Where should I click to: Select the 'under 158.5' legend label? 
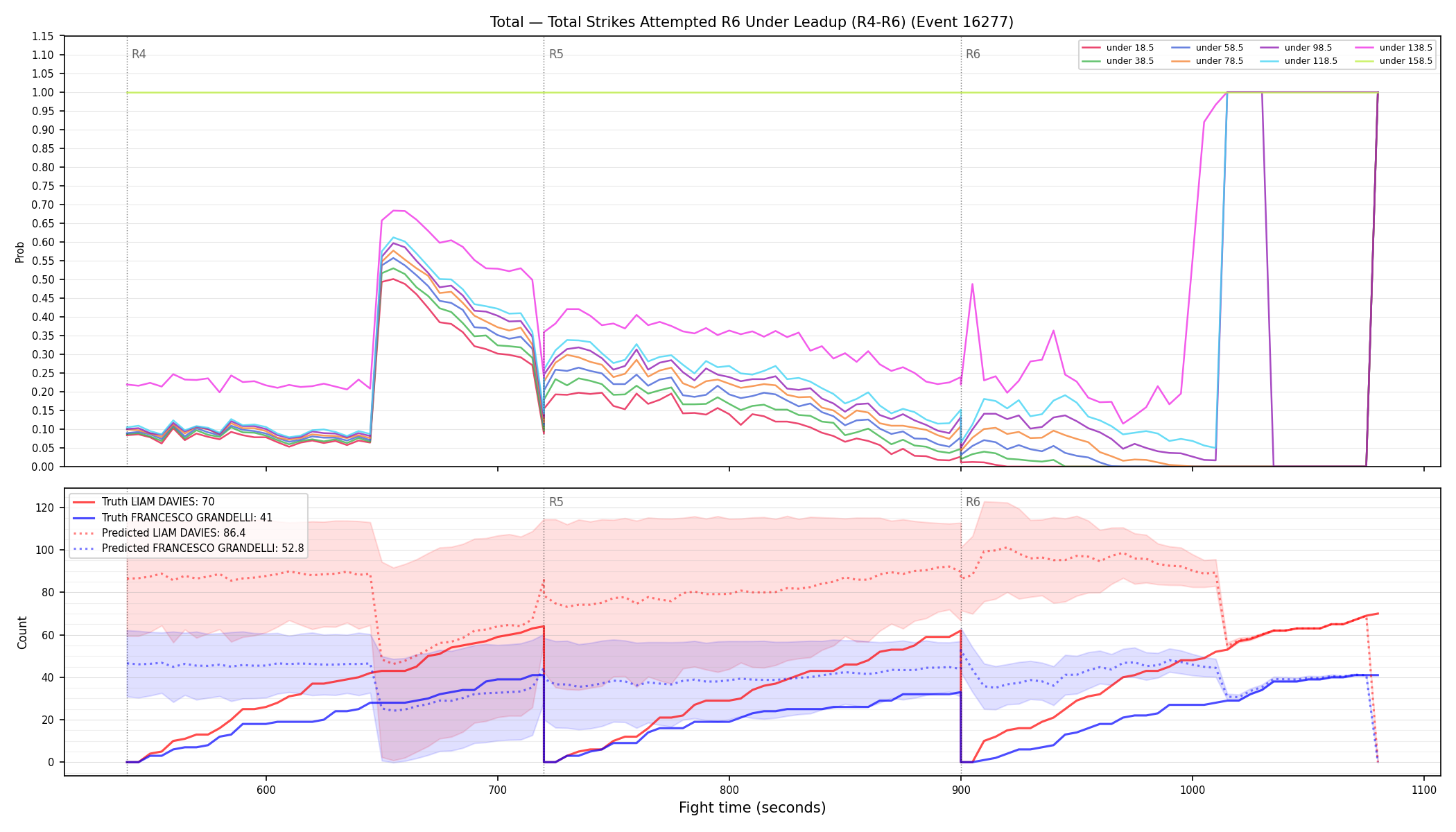click(1406, 61)
